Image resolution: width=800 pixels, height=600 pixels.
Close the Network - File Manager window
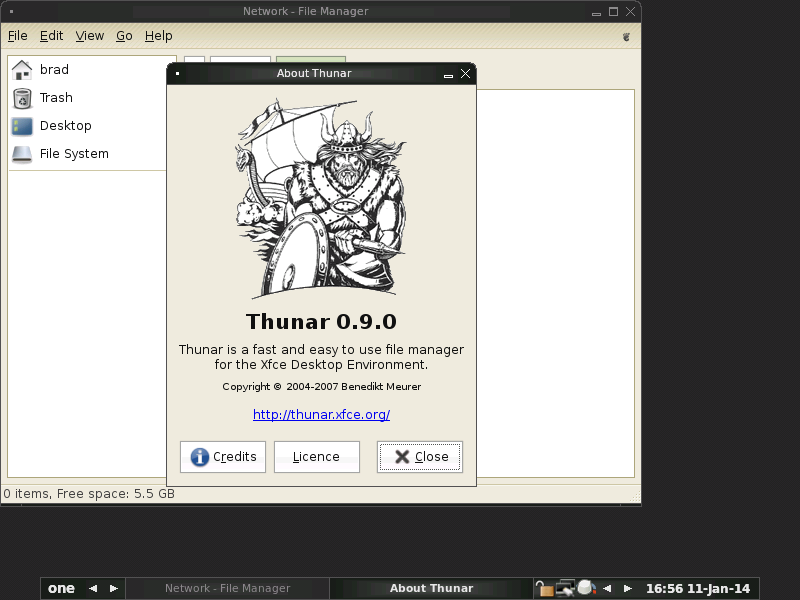pos(631,11)
